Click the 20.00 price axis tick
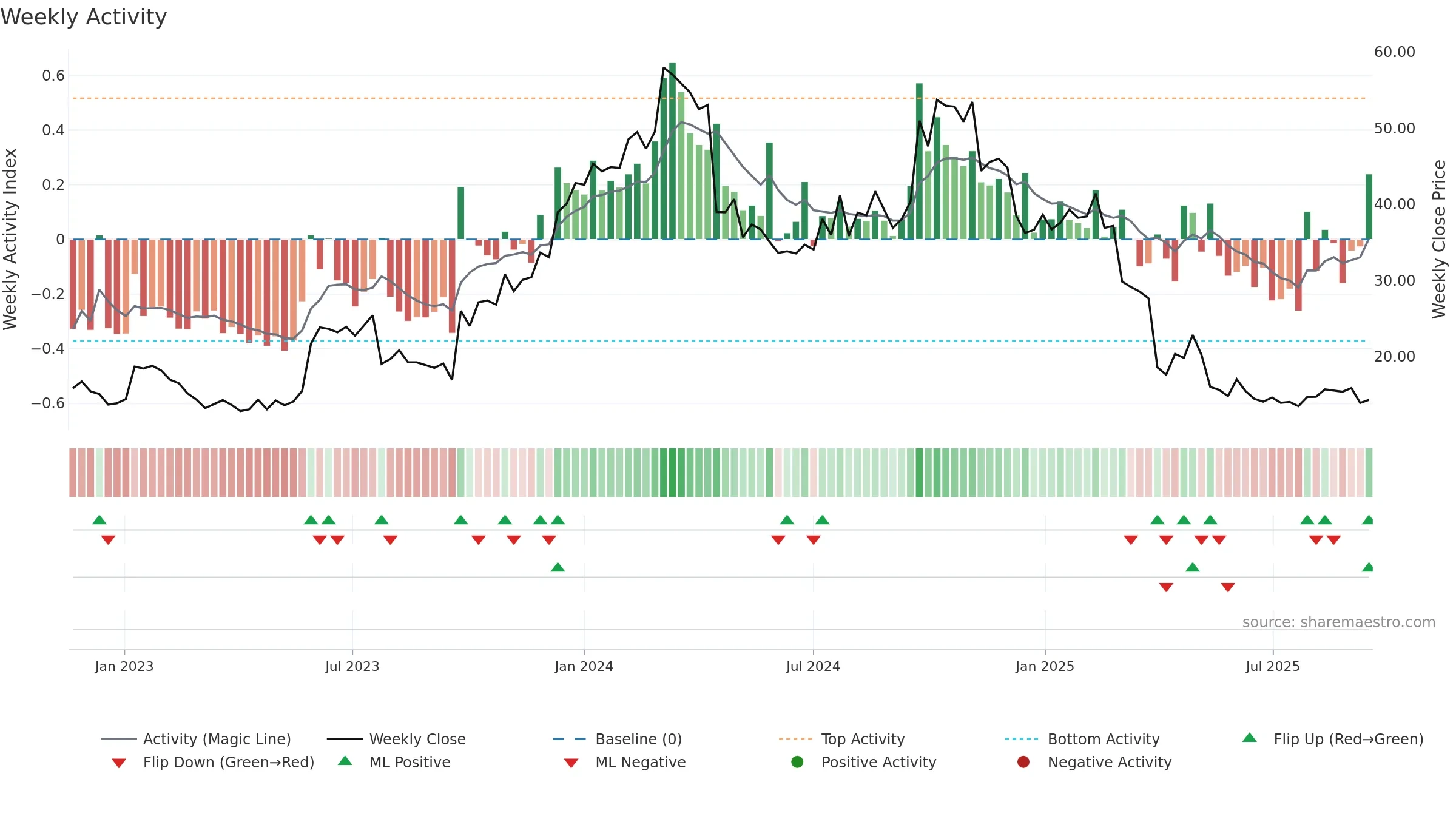This screenshot has width=1456, height=819. pos(1395,357)
